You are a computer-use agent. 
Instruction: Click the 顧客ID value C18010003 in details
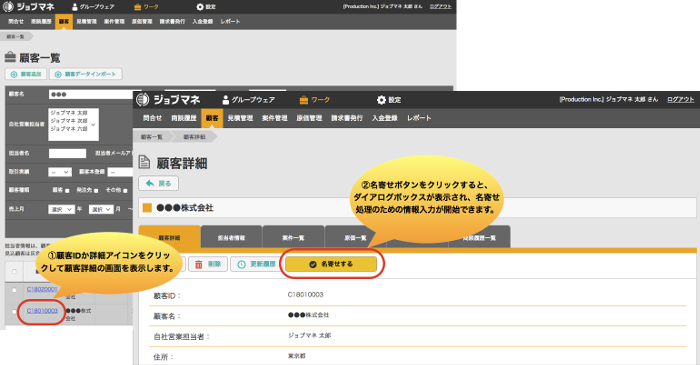305,294
